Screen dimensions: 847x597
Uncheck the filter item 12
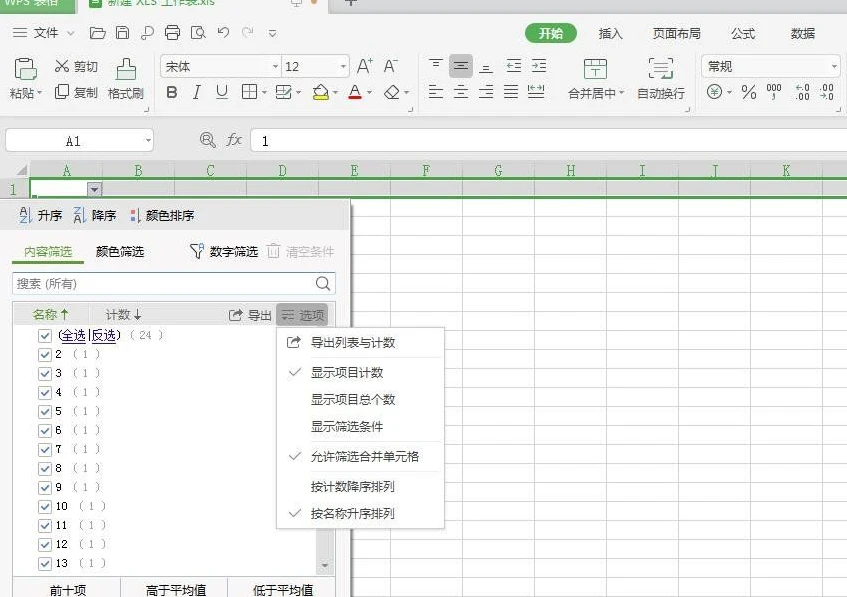[x=45, y=545]
